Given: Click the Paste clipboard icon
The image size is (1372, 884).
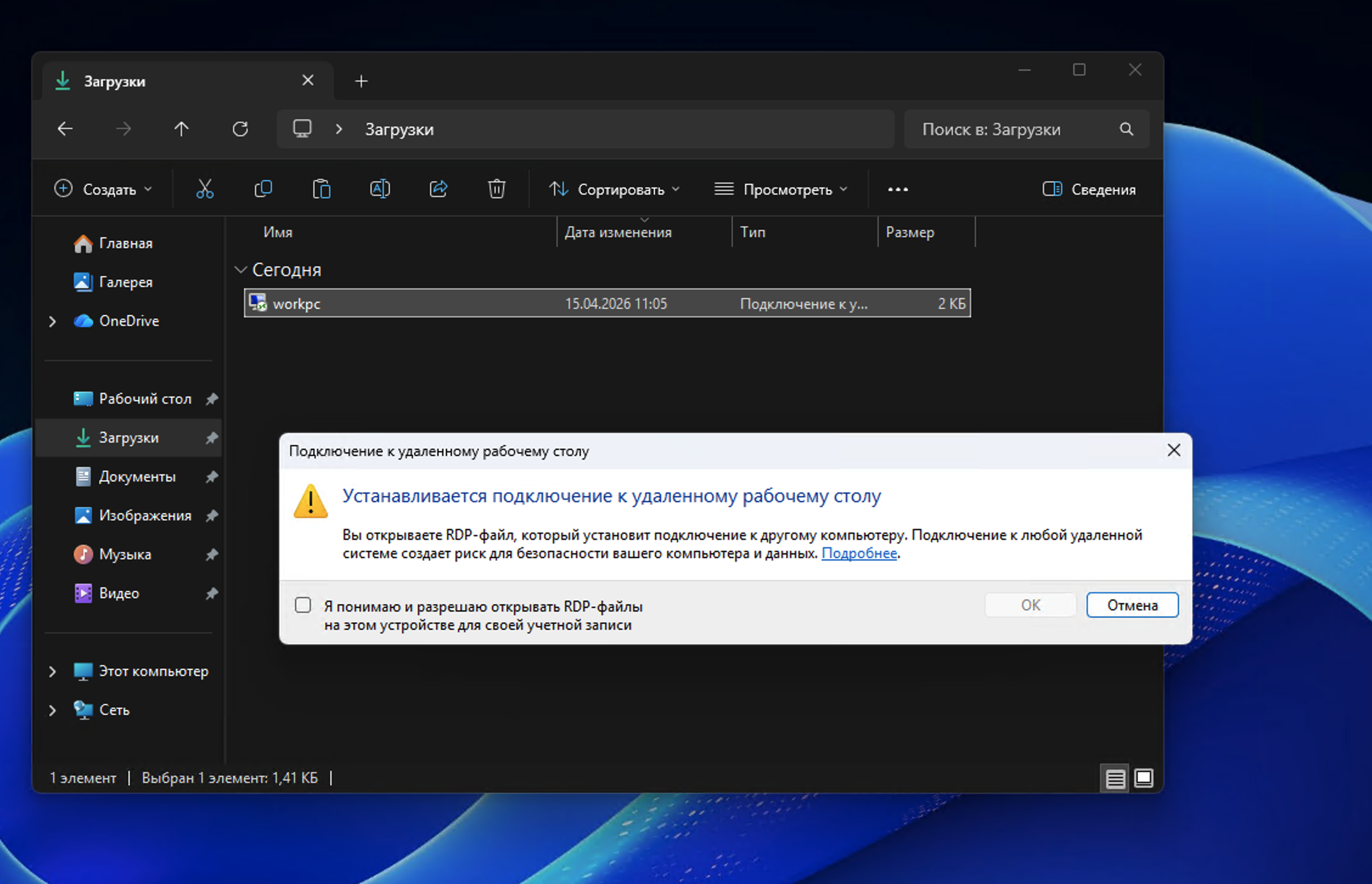Looking at the screenshot, I should [321, 189].
